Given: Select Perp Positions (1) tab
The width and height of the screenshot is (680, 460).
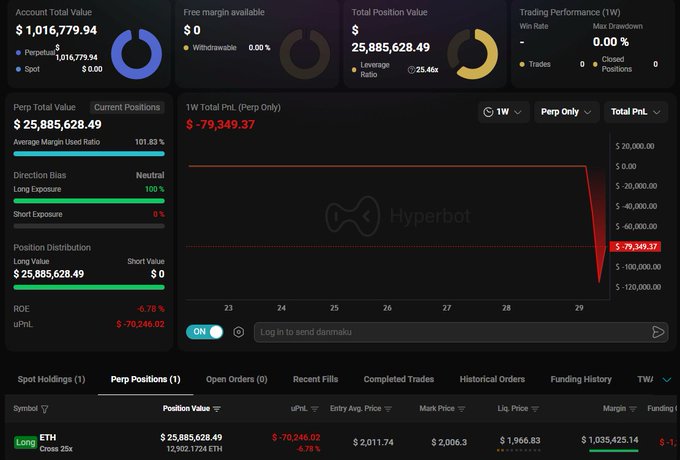Looking at the screenshot, I should [145, 379].
